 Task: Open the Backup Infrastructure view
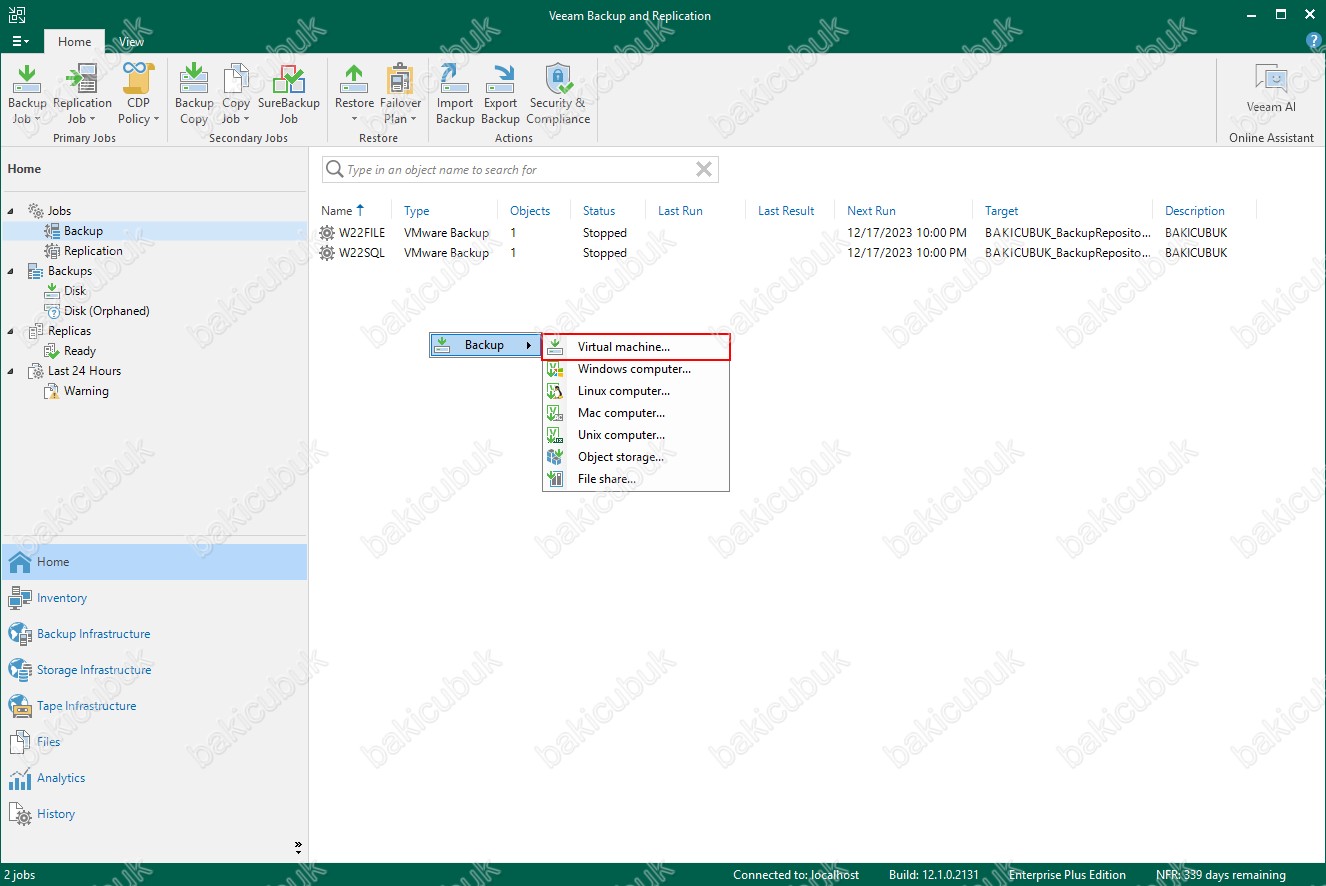[x=154, y=634]
